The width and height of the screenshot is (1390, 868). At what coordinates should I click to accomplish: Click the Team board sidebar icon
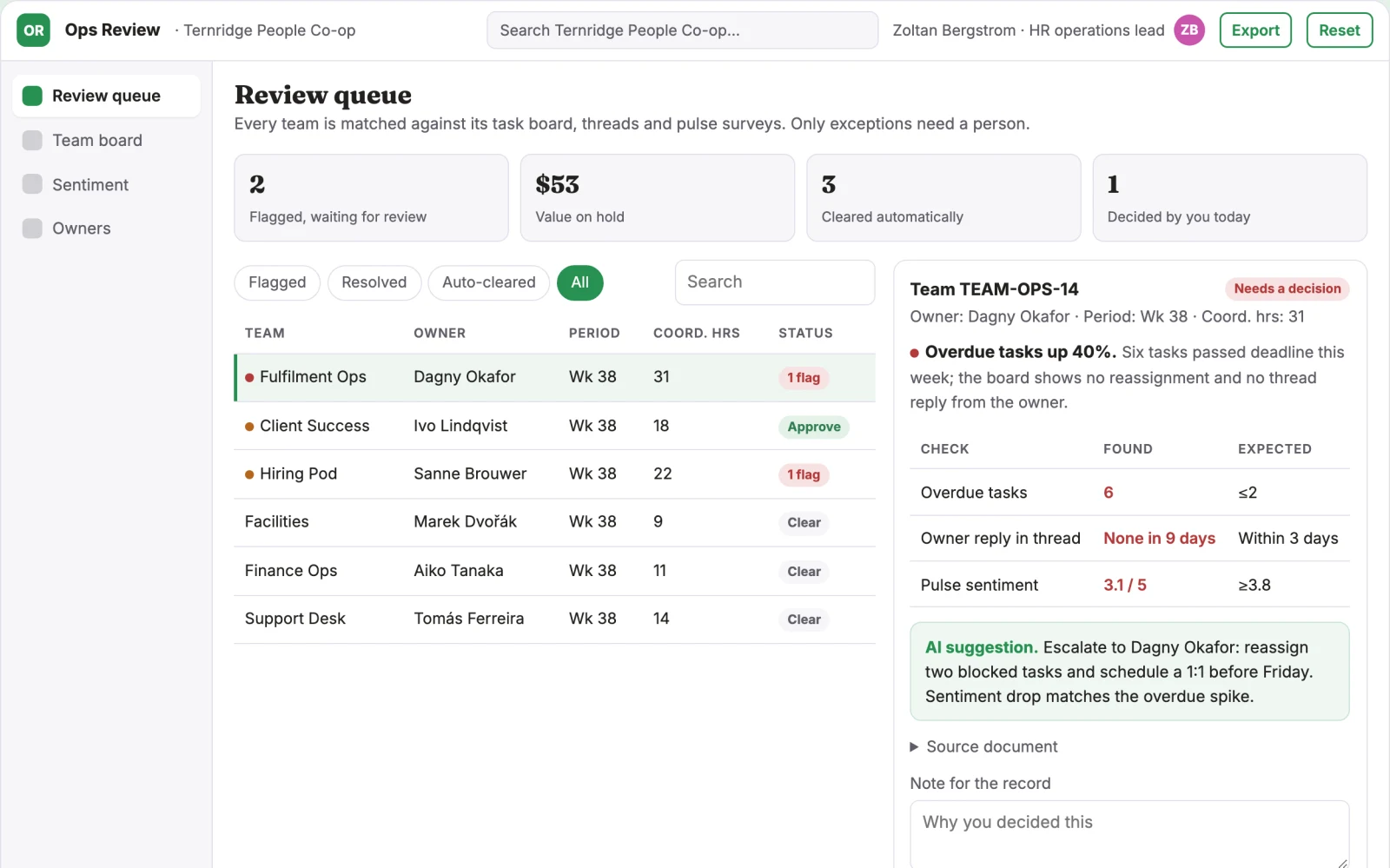[32, 140]
